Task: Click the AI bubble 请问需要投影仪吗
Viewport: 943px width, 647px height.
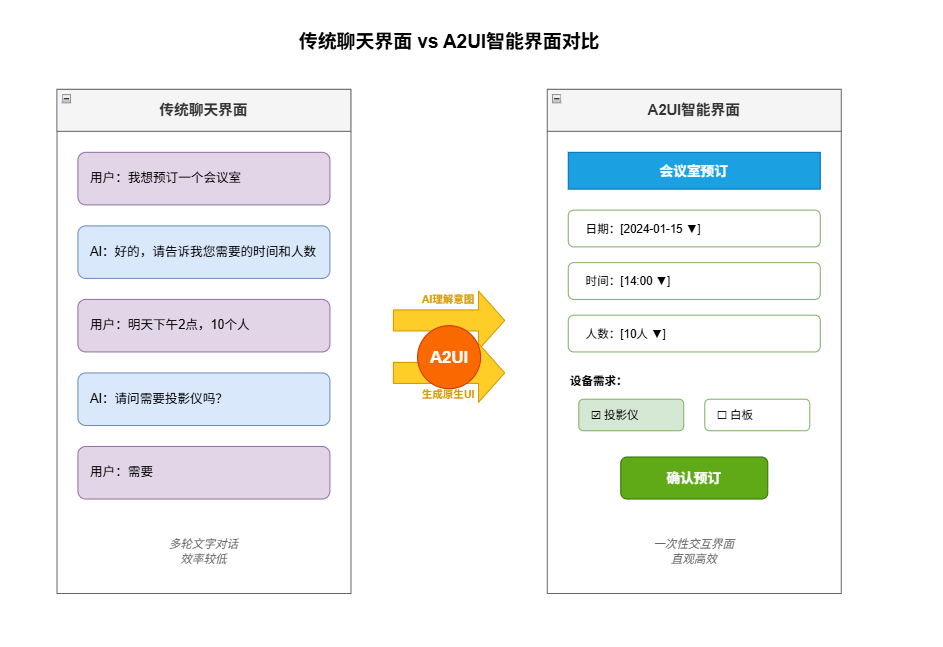Action: 203,398
